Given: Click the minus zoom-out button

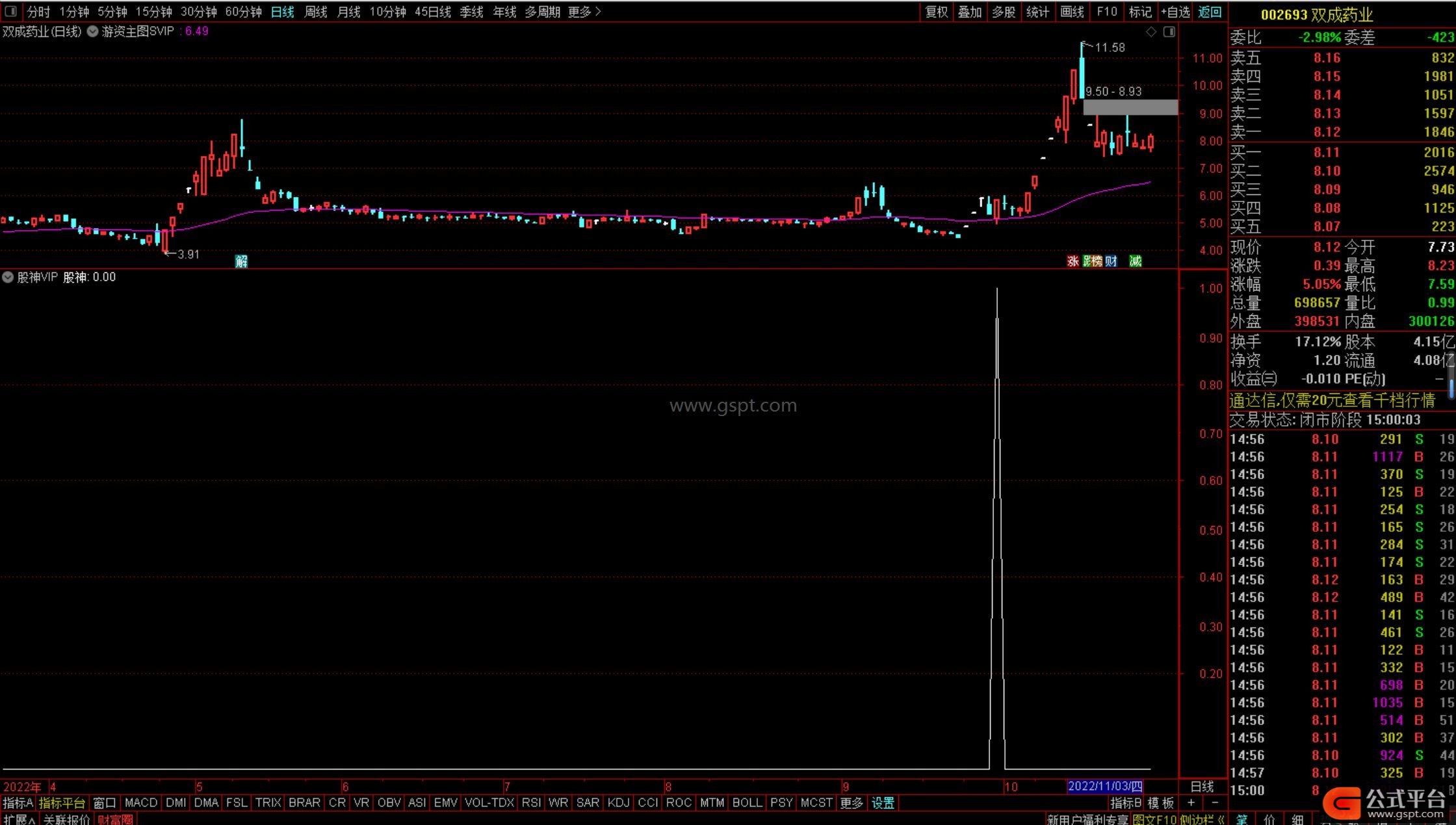Looking at the screenshot, I should tap(1215, 803).
